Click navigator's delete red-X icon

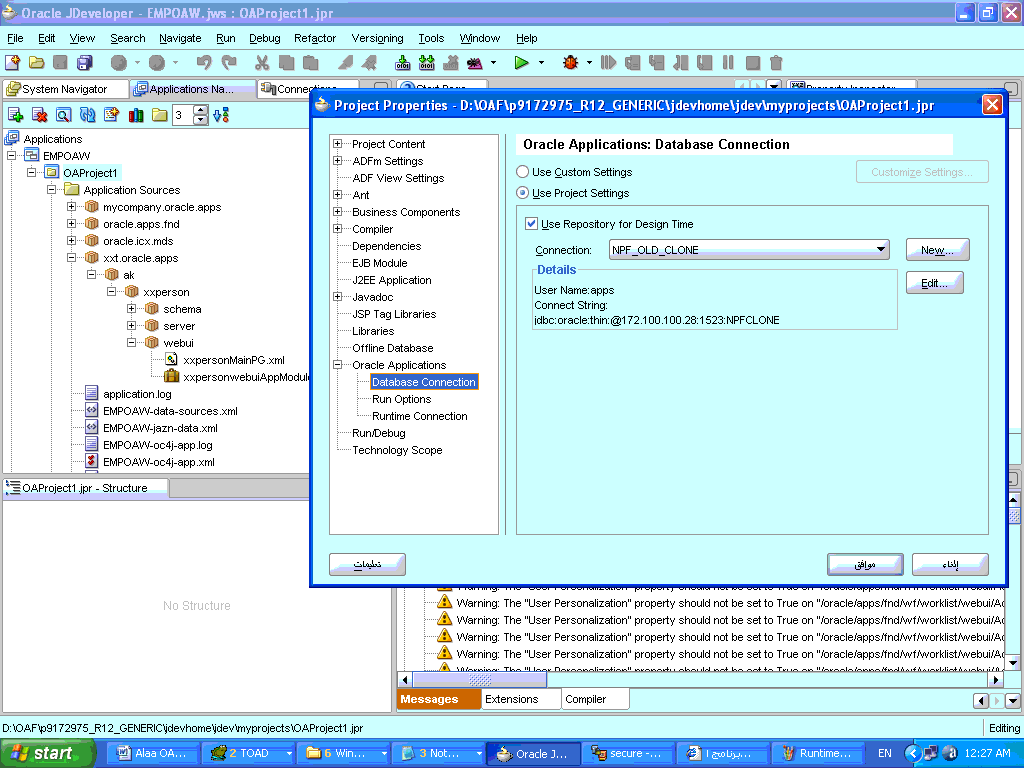tap(39, 116)
